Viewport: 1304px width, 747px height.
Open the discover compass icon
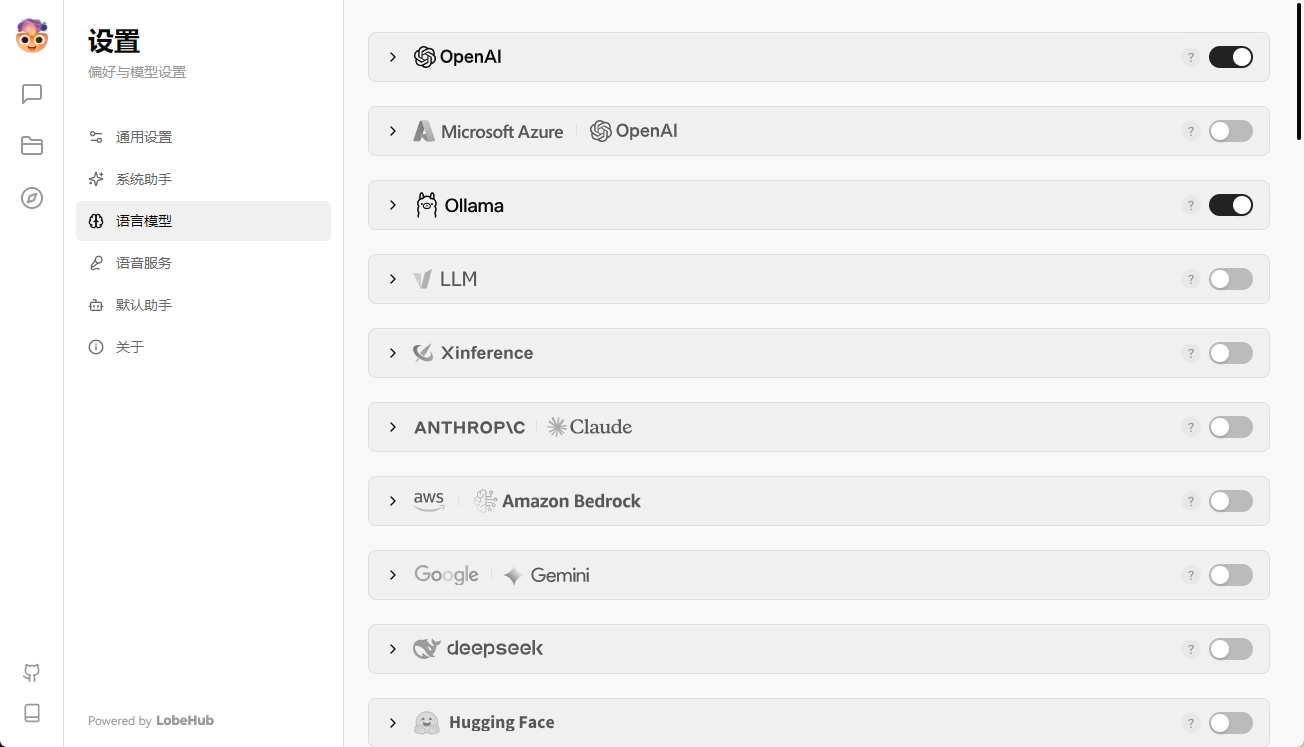[32, 198]
